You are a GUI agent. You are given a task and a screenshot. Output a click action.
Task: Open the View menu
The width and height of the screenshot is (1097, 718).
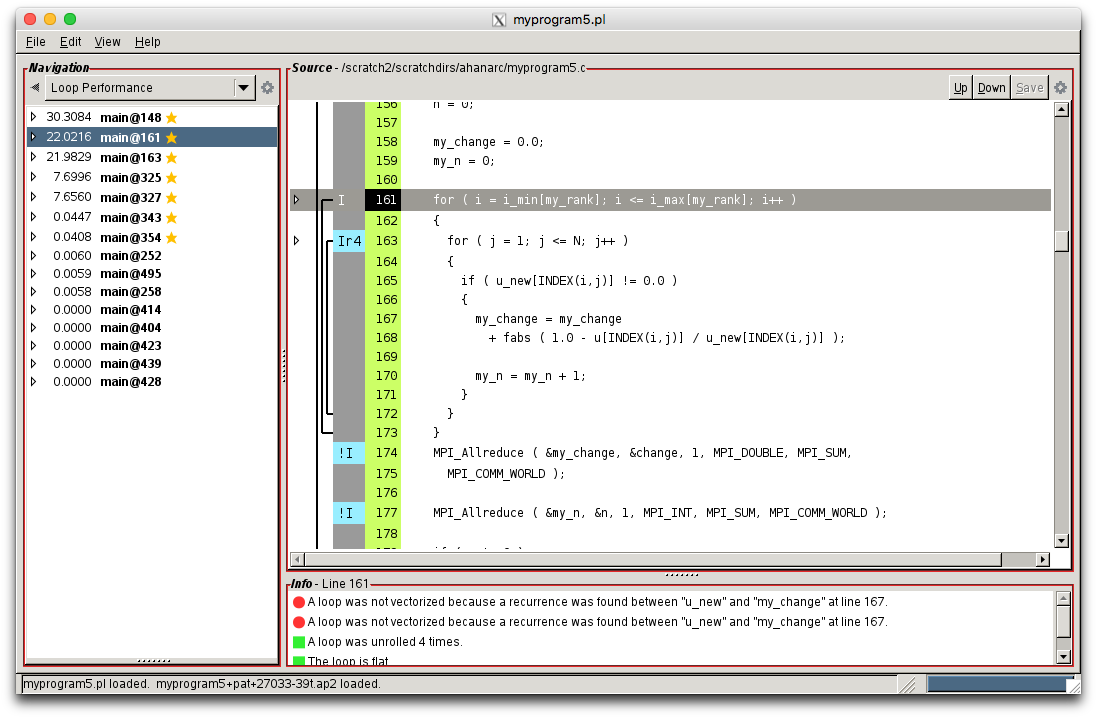point(107,42)
